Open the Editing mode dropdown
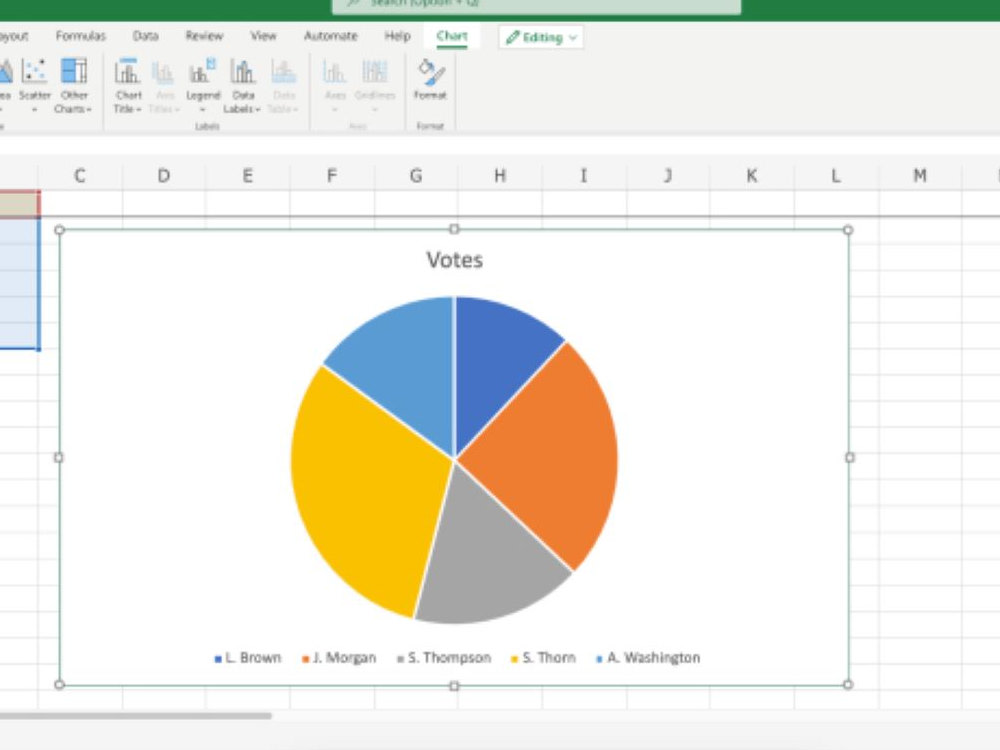This screenshot has height=750, width=1000. pyautogui.click(x=541, y=38)
